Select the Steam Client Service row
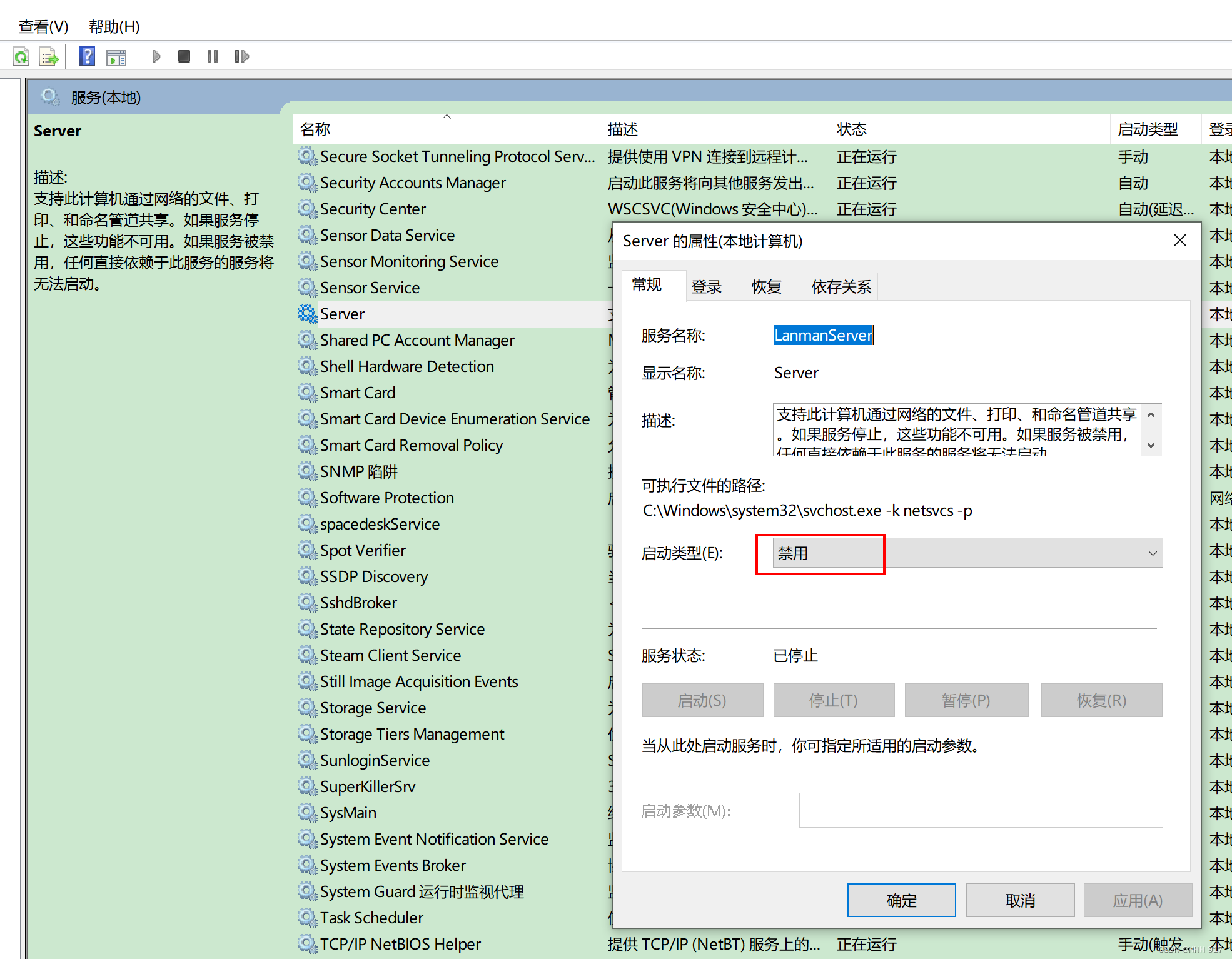The height and width of the screenshot is (959, 1232). click(390, 655)
